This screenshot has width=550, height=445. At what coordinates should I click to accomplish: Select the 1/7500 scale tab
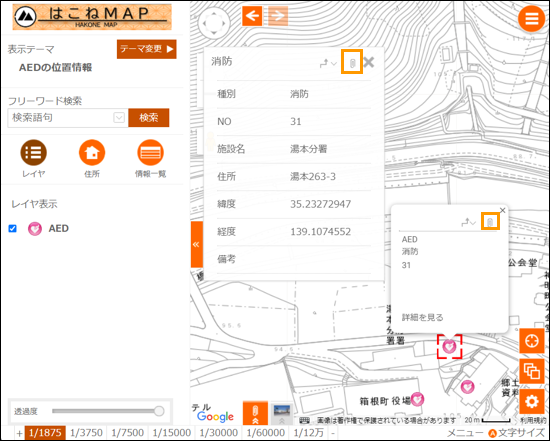pyautogui.click(x=127, y=433)
